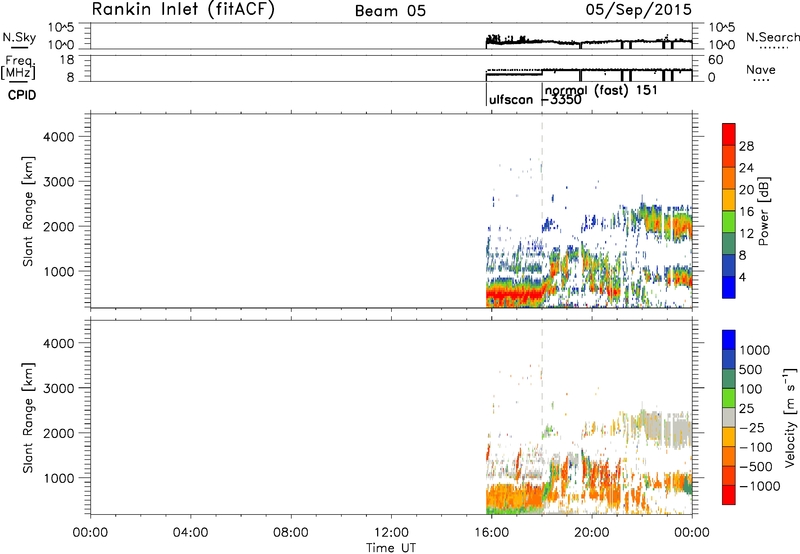Click the 28 label on power color bar
The image size is (800, 554).
pyautogui.click(x=746, y=146)
